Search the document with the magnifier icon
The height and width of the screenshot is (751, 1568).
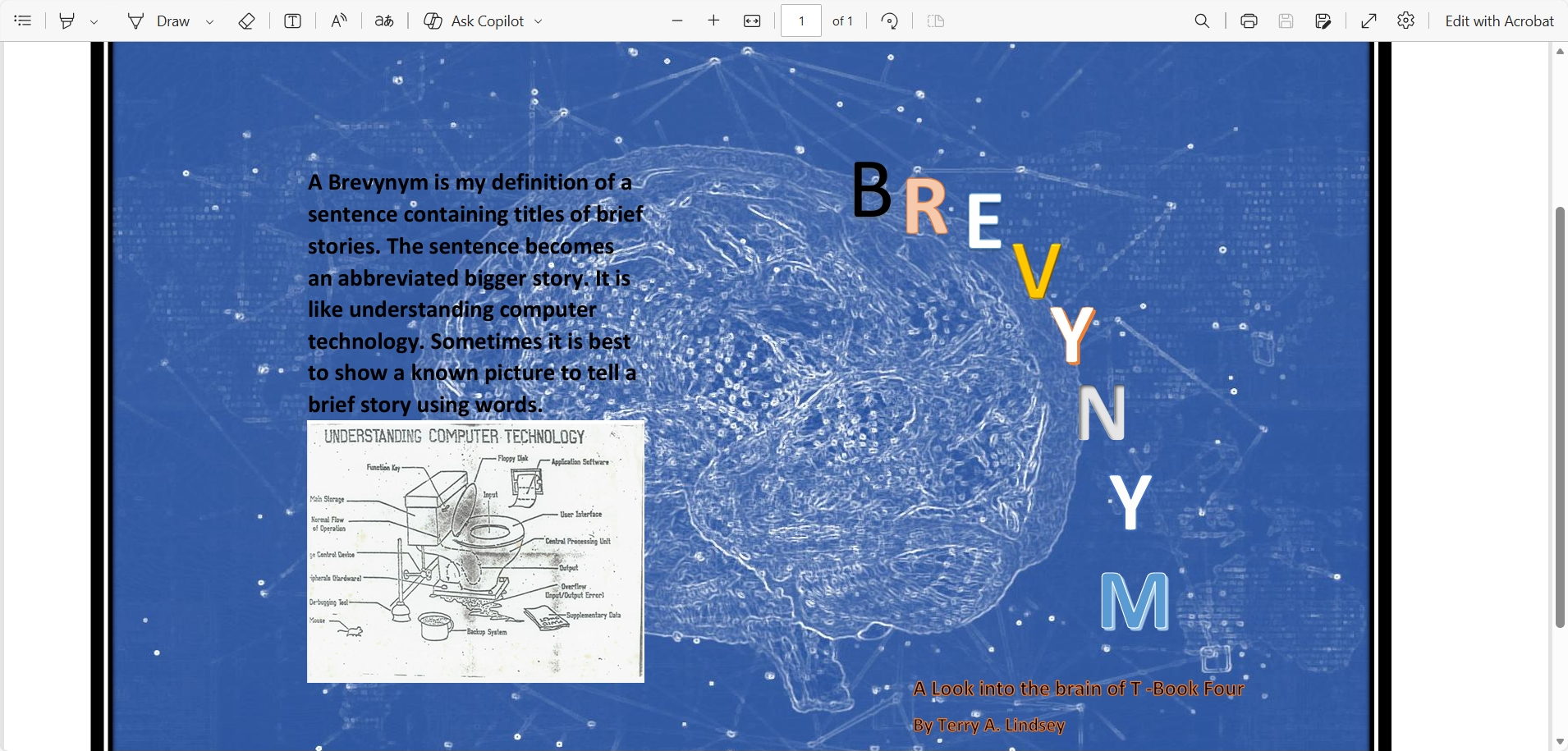[1202, 21]
